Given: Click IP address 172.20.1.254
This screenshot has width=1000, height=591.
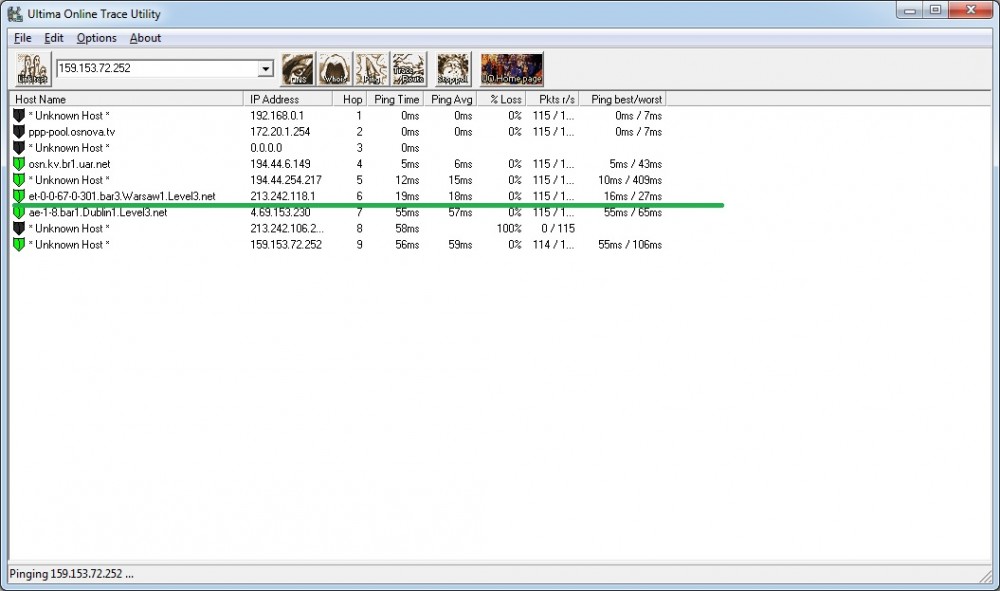Looking at the screenshot, I should click(x=280, y=132).
